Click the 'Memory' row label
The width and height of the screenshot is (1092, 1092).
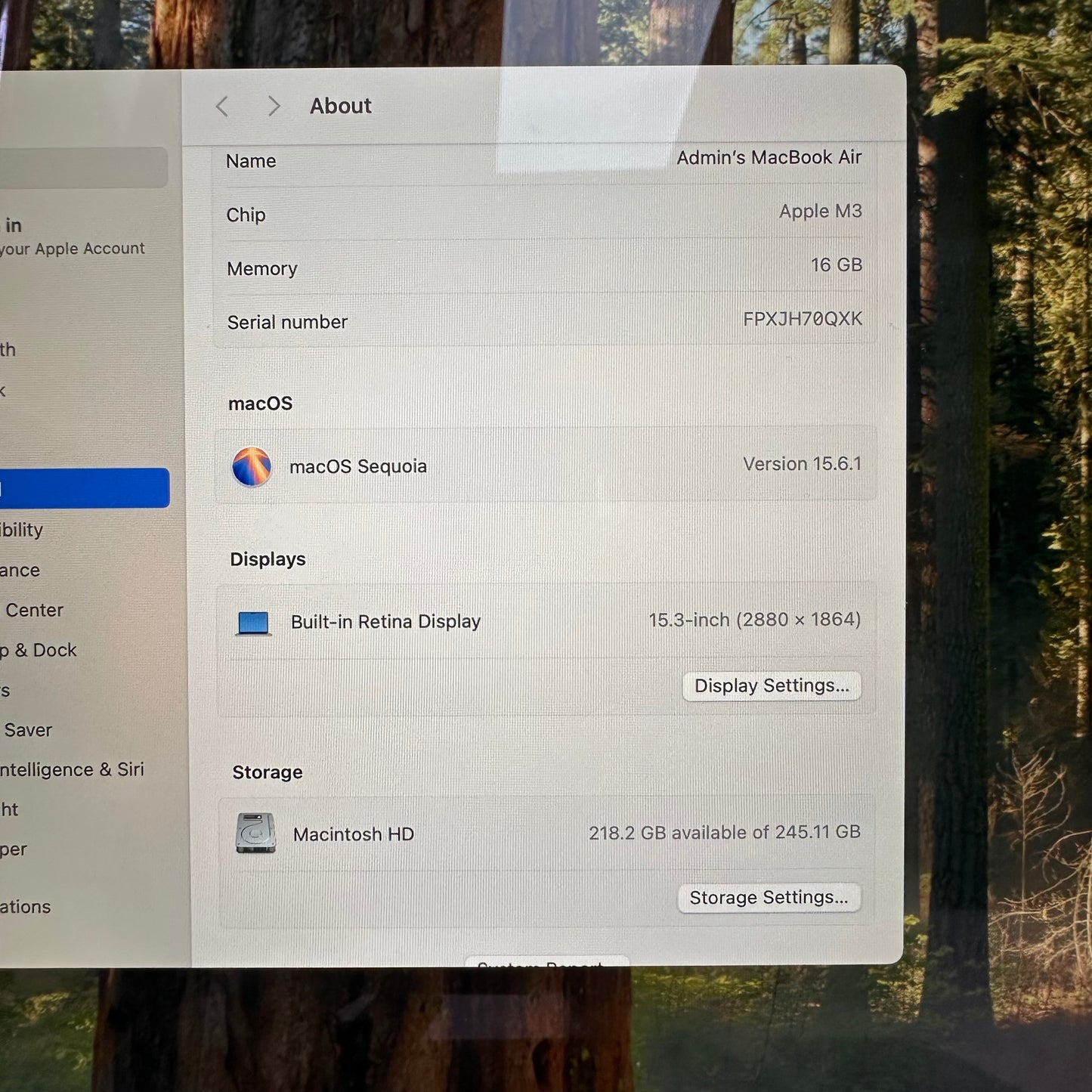(x=262, y=269)
